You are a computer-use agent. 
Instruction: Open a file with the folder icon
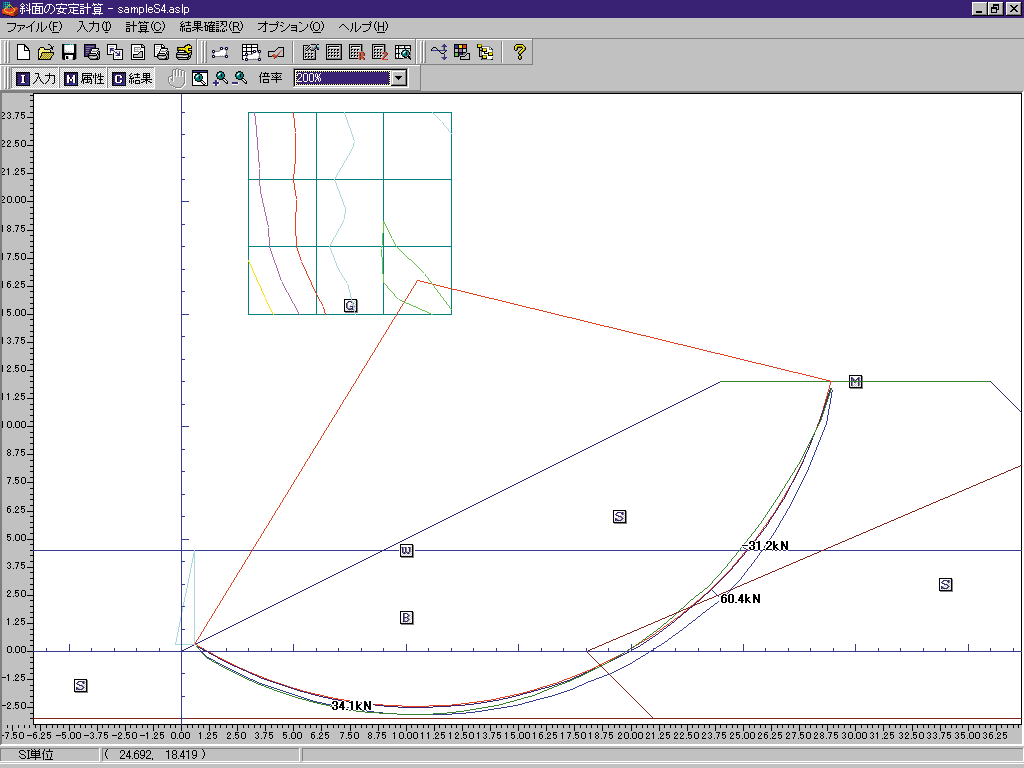[x=45, y=52]
